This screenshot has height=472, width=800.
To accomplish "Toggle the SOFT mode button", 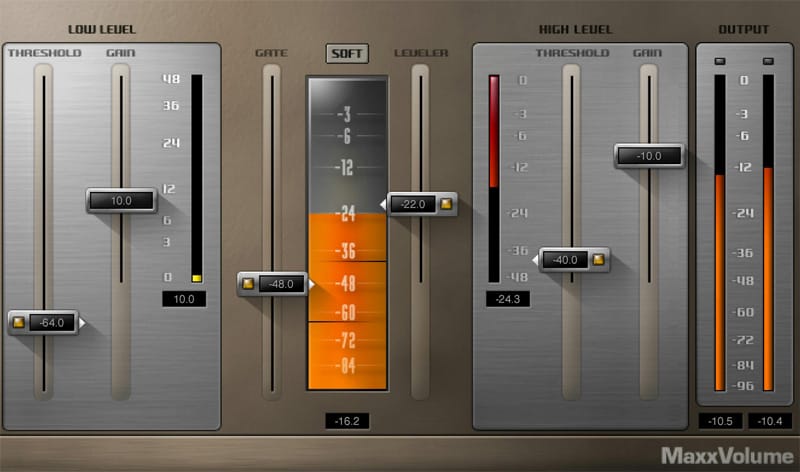I will (347, 53).
